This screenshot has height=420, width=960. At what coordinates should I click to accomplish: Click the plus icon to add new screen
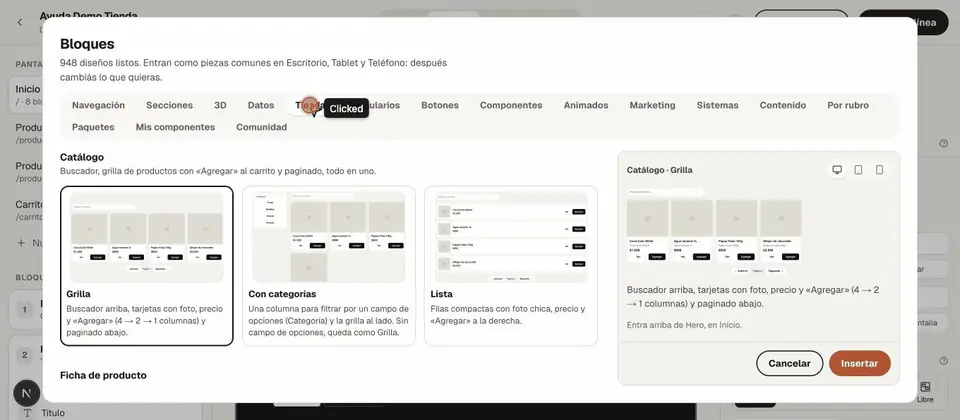[21, 242]
